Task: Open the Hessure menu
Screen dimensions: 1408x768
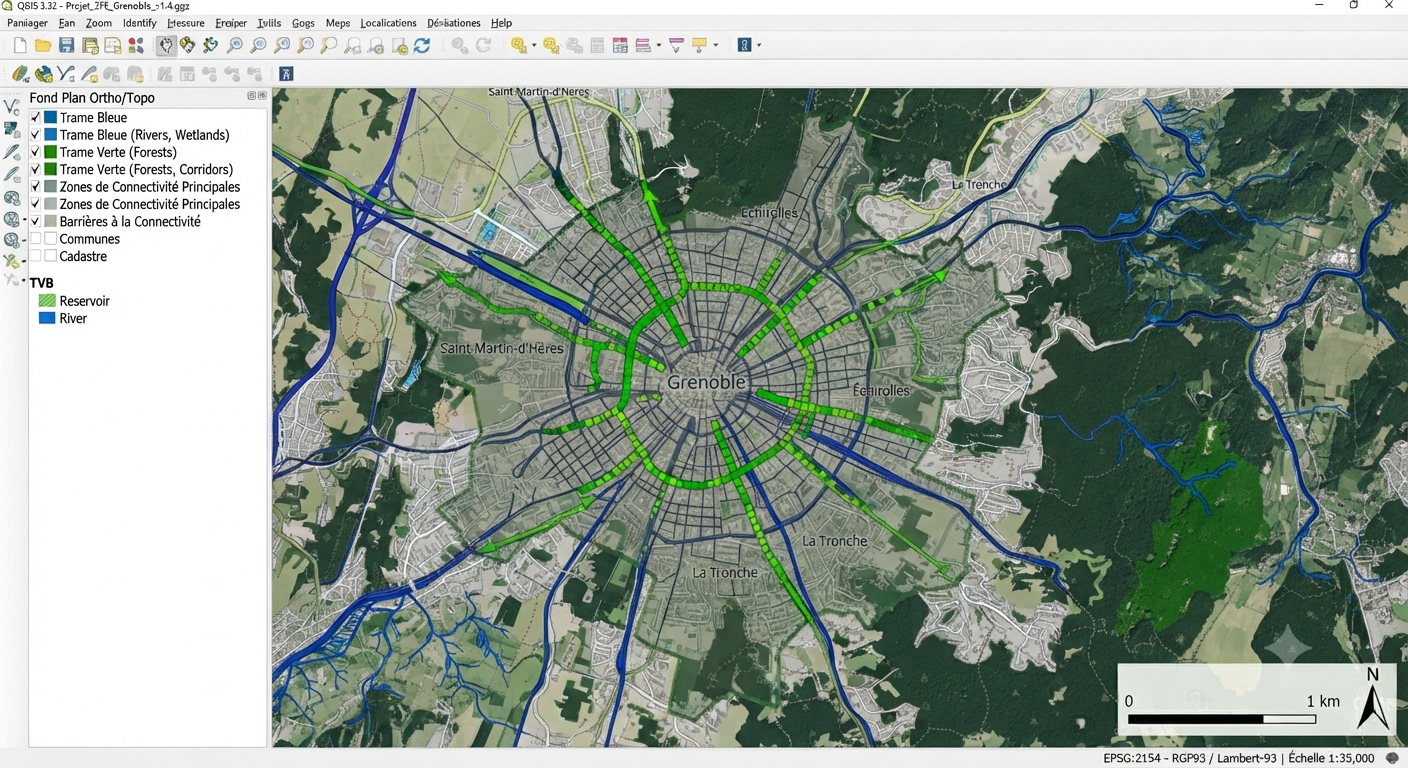Action: click(x=186, y=23)
